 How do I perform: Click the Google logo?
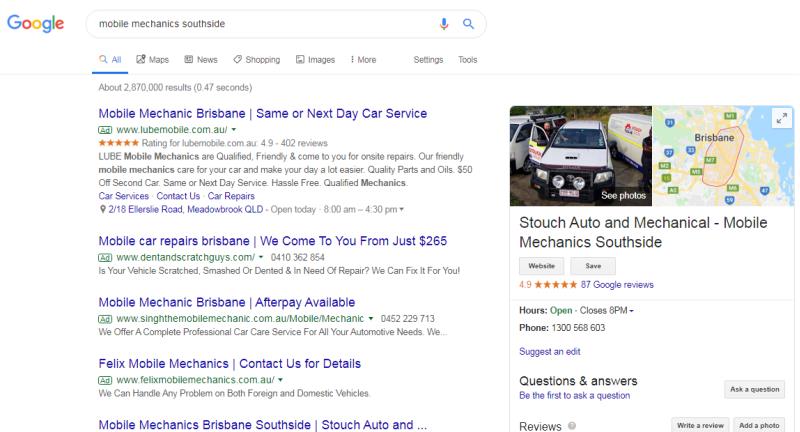[x=36, y=23]
